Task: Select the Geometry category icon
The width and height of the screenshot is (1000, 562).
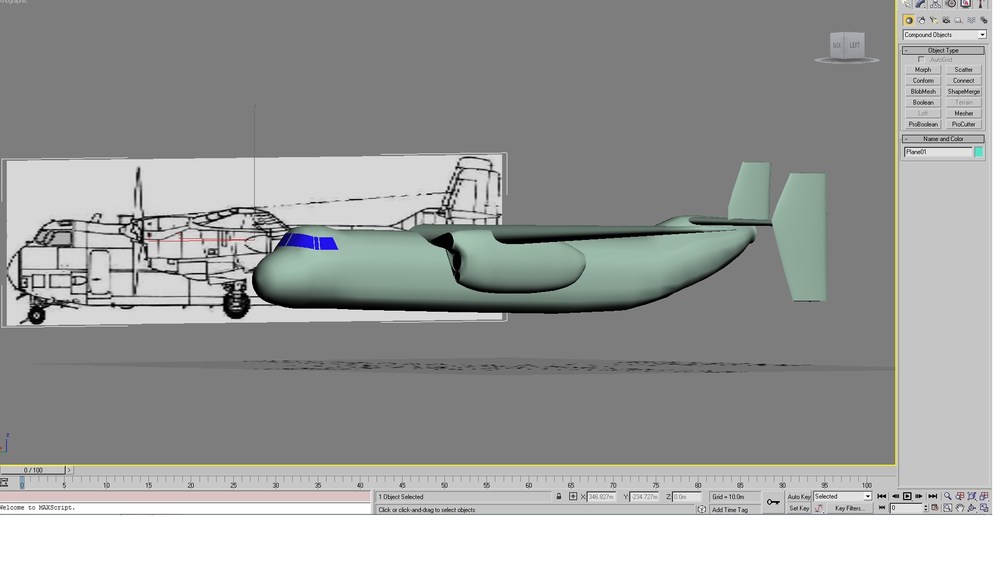Action: 909,20
